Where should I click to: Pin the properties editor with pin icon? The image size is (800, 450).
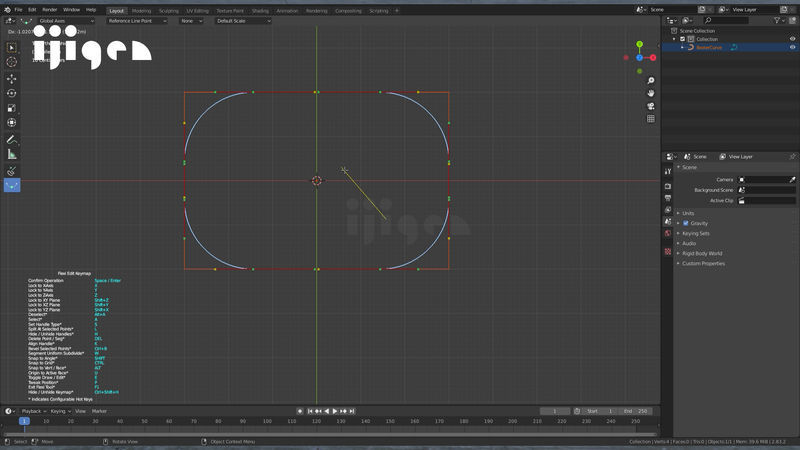[792, 157]
